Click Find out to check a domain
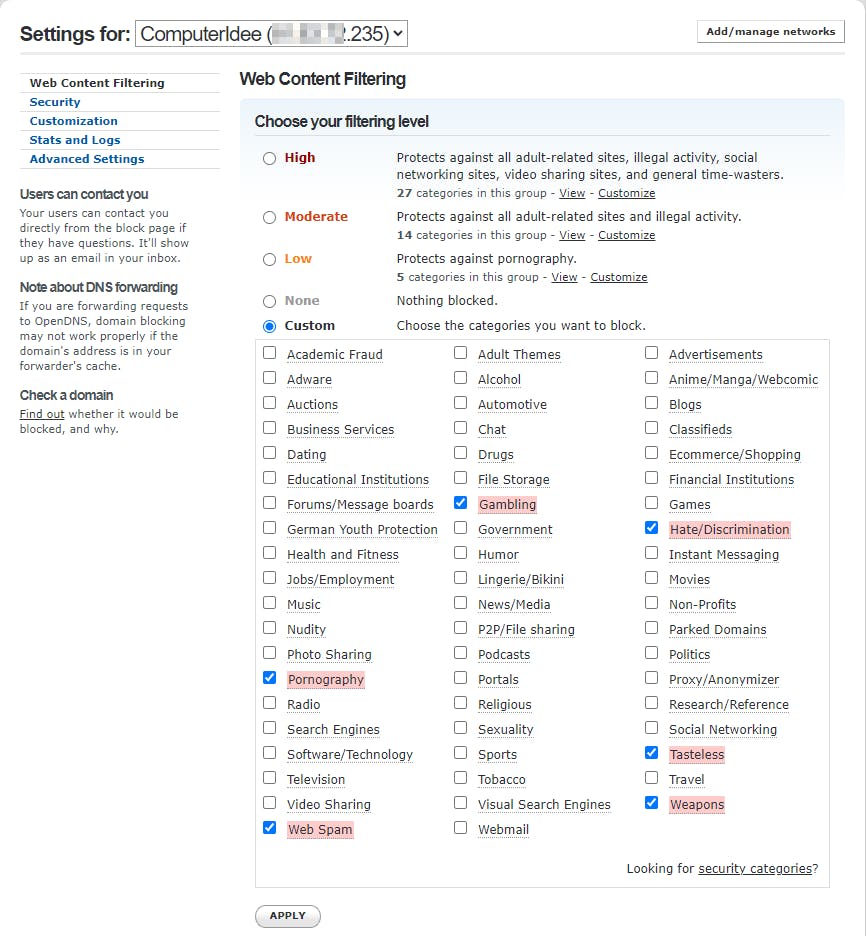The width and height of the screenshot is (866, 936). 42,414
